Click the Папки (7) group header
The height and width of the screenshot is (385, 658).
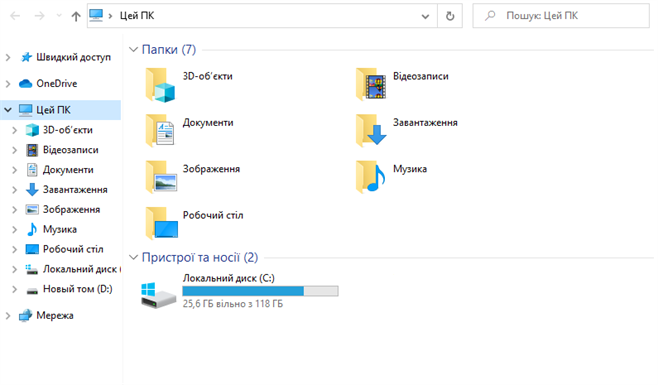click(x=169, y=50)
